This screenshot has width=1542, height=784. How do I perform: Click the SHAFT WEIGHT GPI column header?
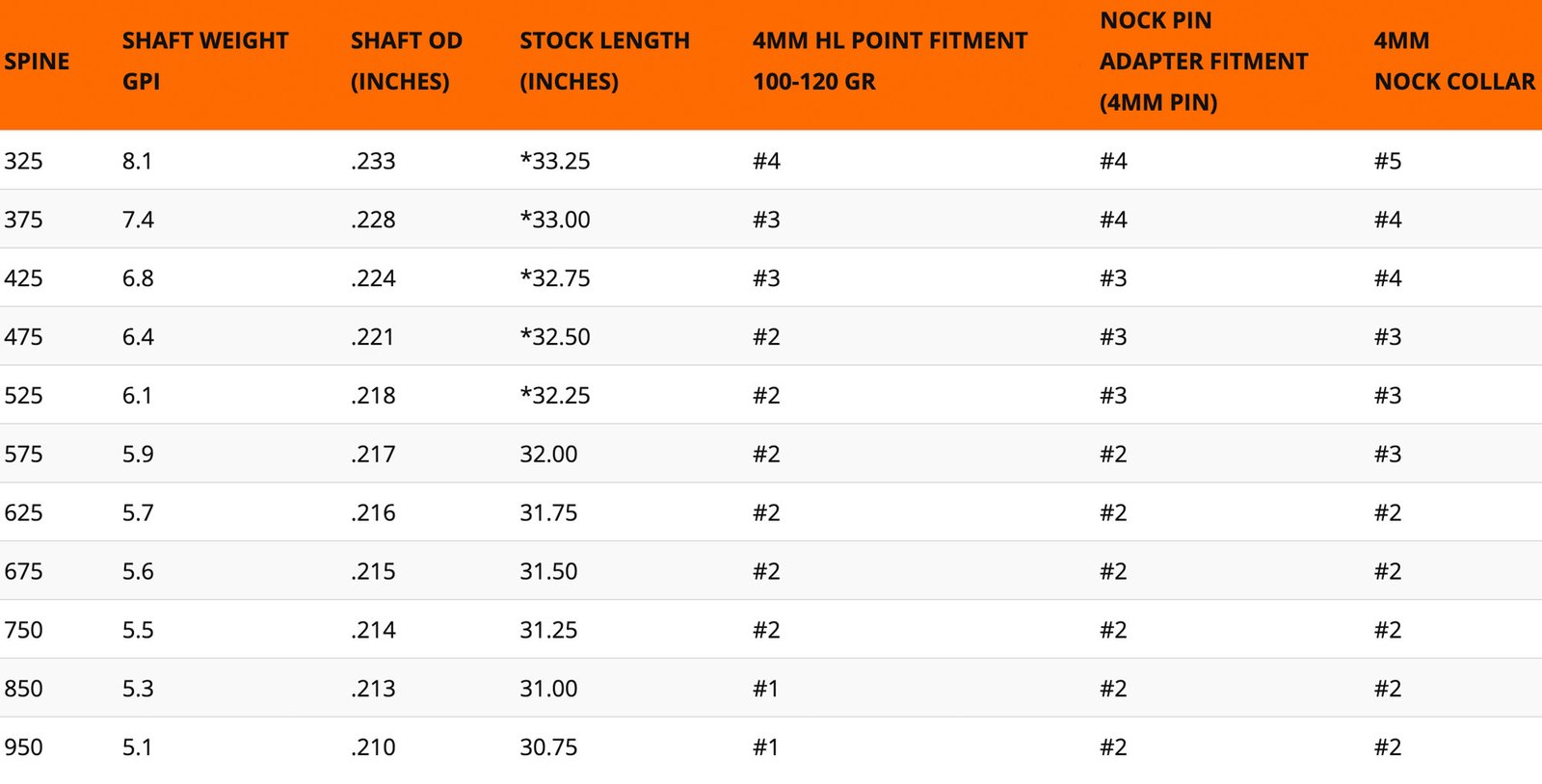click(204, 61)
